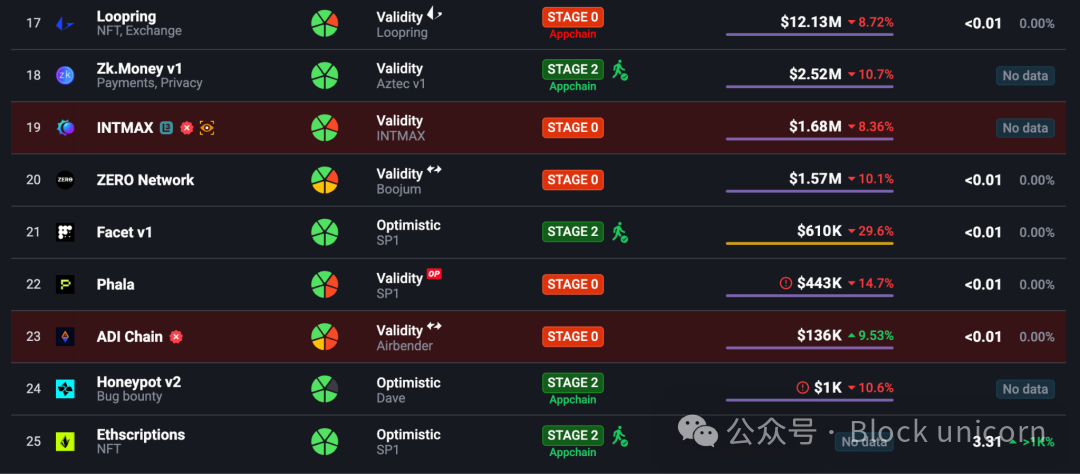Click the Loopring project logo
Image resolution: width=1080 pixels, height=474 pixels.
click(65, 23)
